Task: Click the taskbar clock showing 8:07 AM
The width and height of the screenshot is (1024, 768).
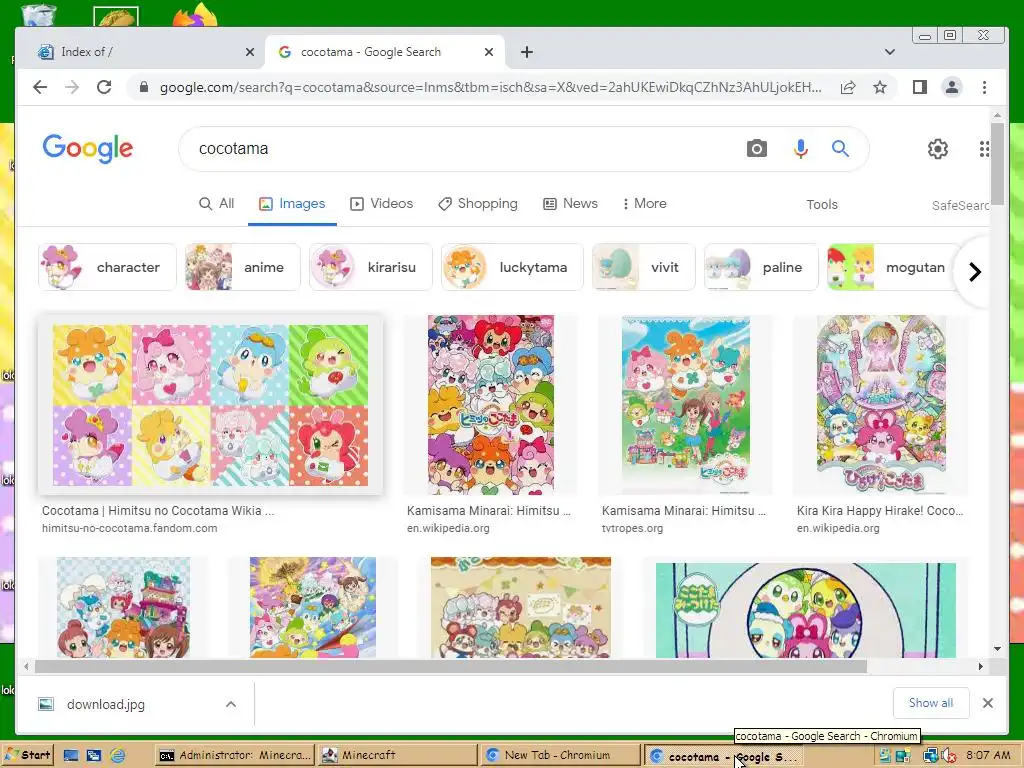Action: (x=987, y=755)
